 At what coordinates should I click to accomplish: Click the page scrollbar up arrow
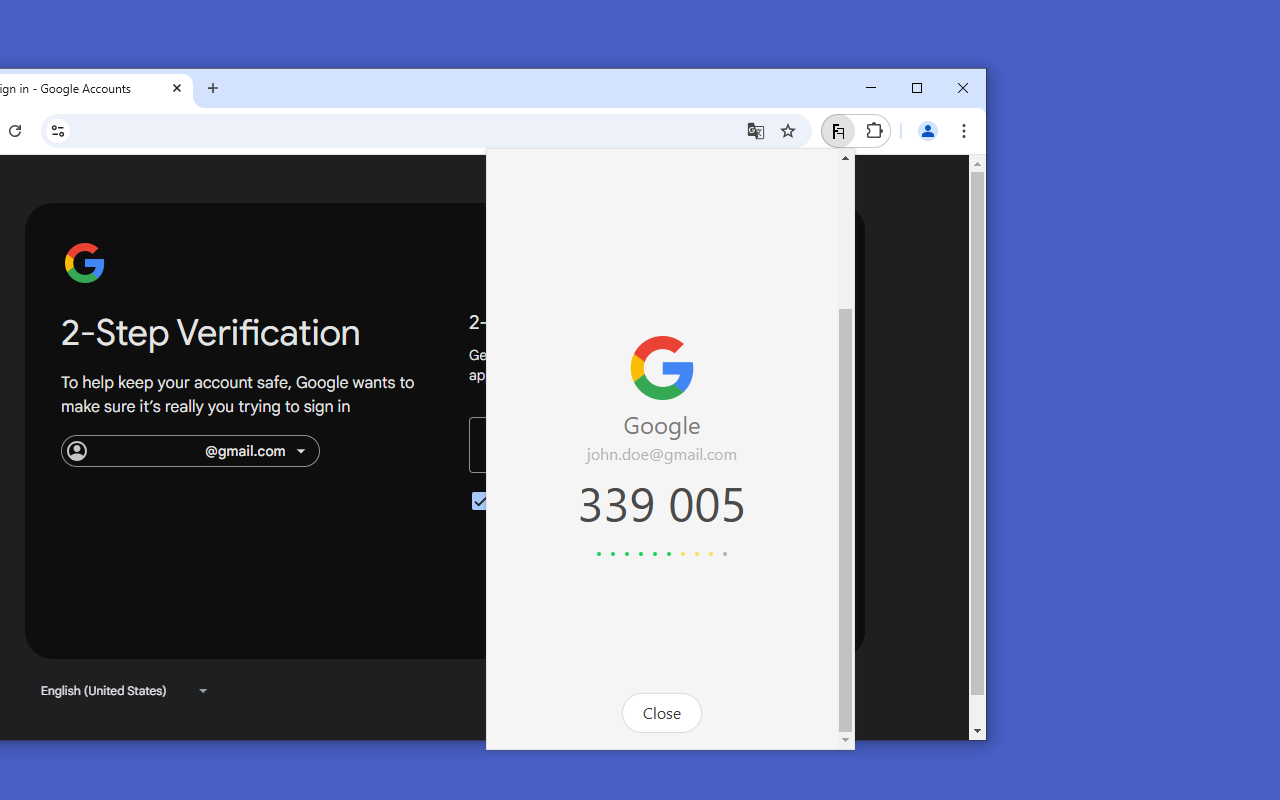(978, 163)
